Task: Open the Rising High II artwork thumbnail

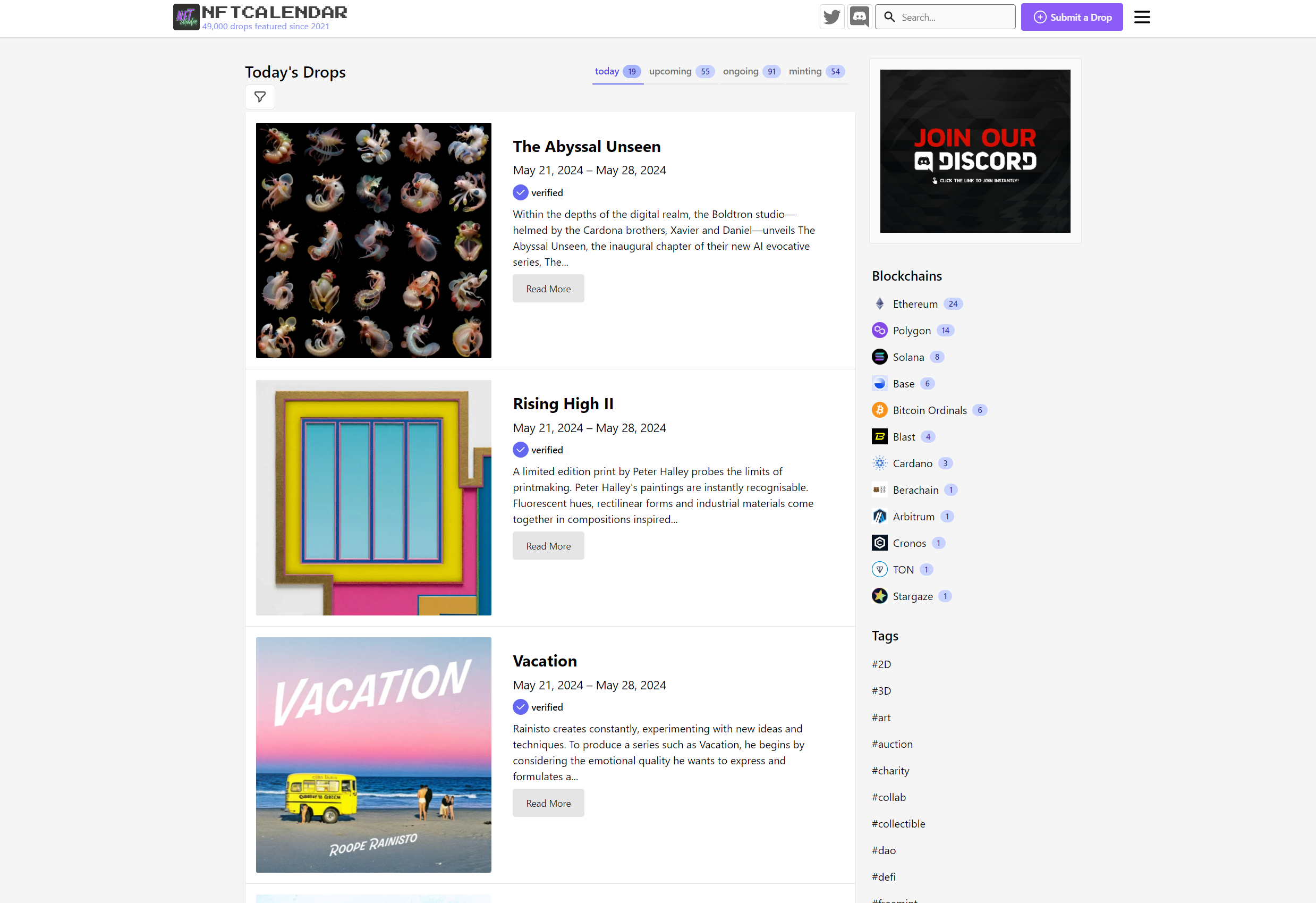Action: click(x=373, y=497)
